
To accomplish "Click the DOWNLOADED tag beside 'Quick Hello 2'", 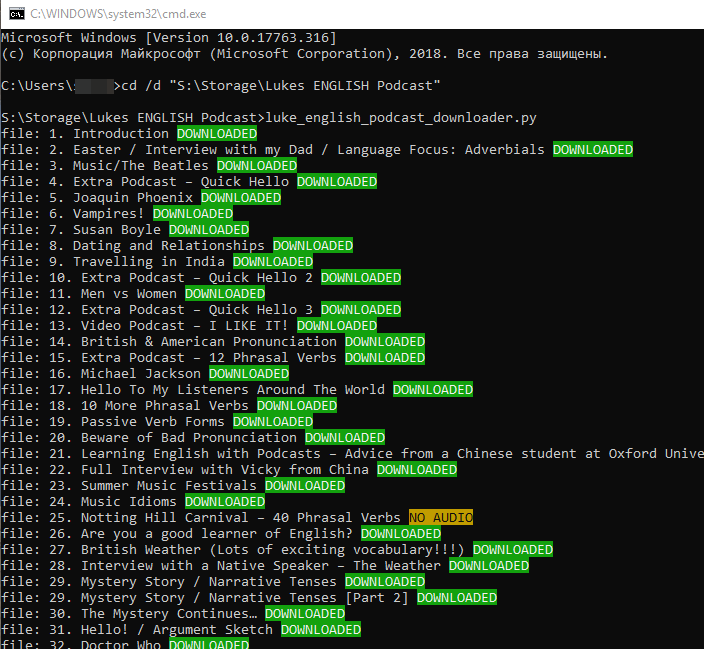I will coord(361,278).
